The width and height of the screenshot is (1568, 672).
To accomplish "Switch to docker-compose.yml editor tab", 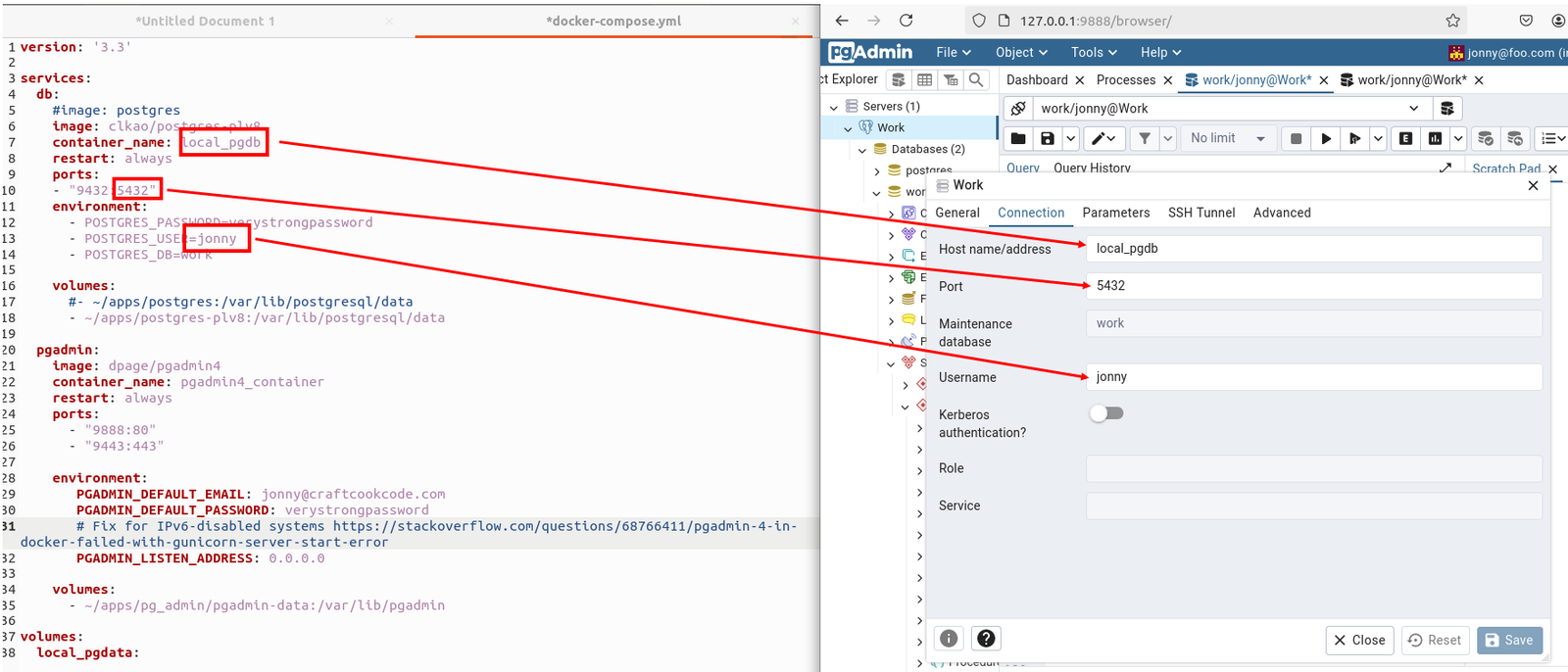I will [614, 21].
